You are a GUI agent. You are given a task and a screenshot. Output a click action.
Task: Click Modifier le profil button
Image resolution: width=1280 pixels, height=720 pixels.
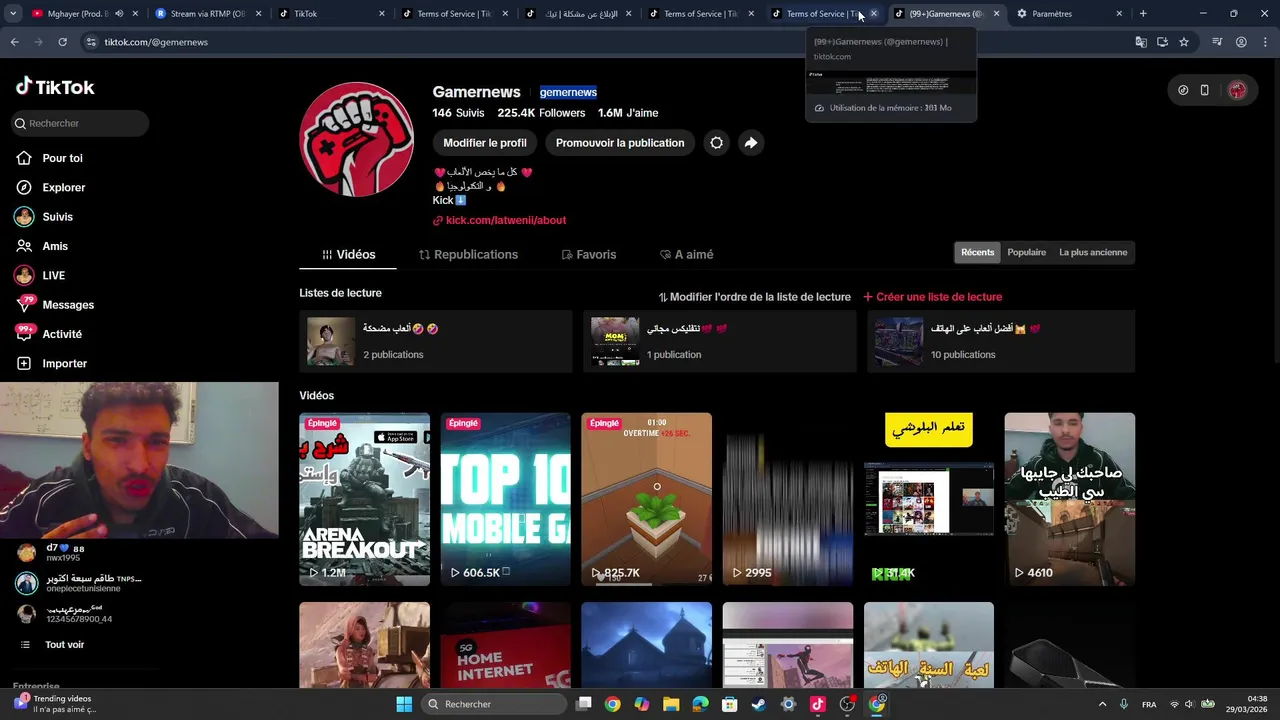pos(485,143)
